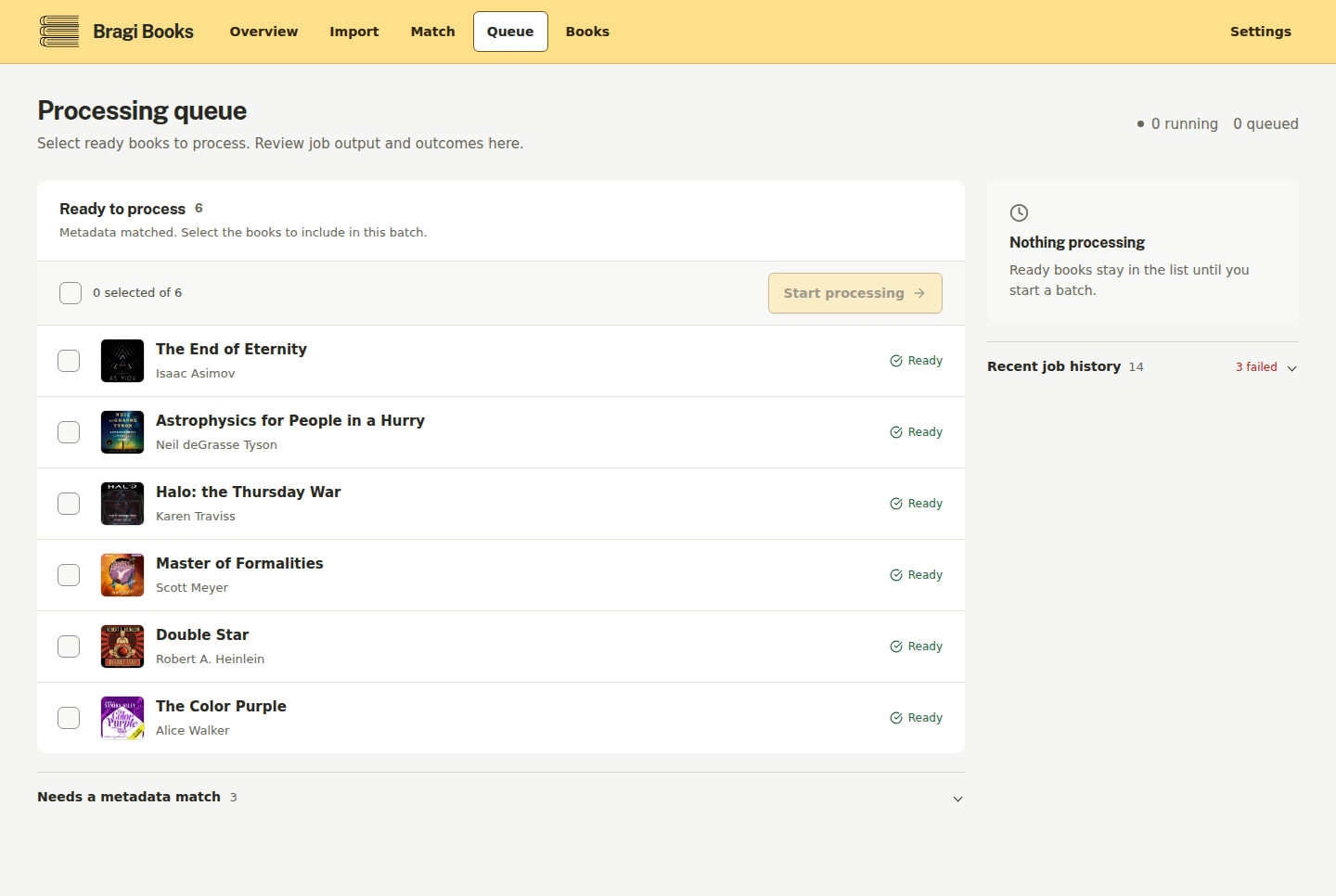
Task: Tick the Halo: the Thursday War checkbox
Action: [x=69, y=504]
